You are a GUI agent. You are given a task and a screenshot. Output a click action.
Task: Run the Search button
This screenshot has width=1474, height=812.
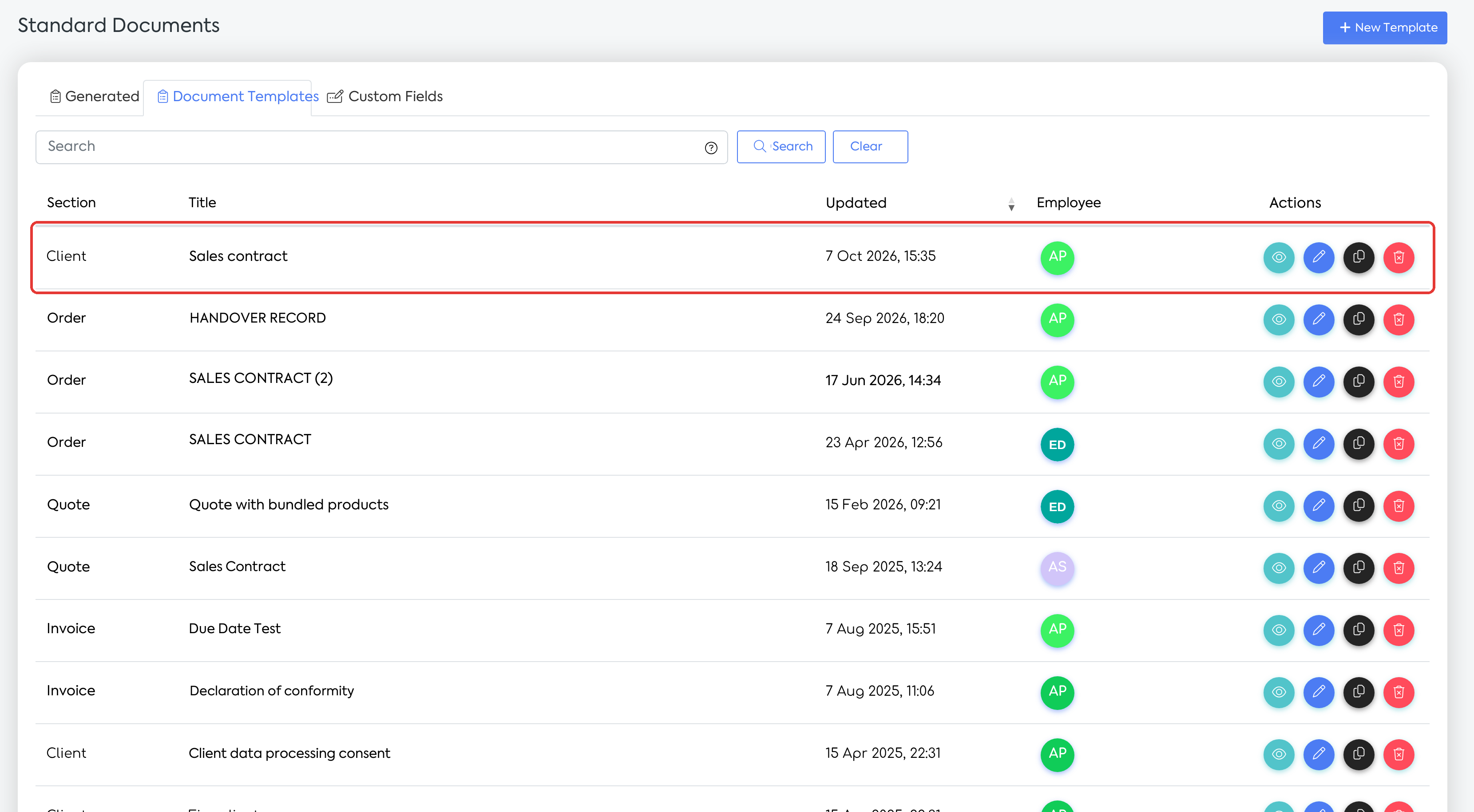[781, 147]
